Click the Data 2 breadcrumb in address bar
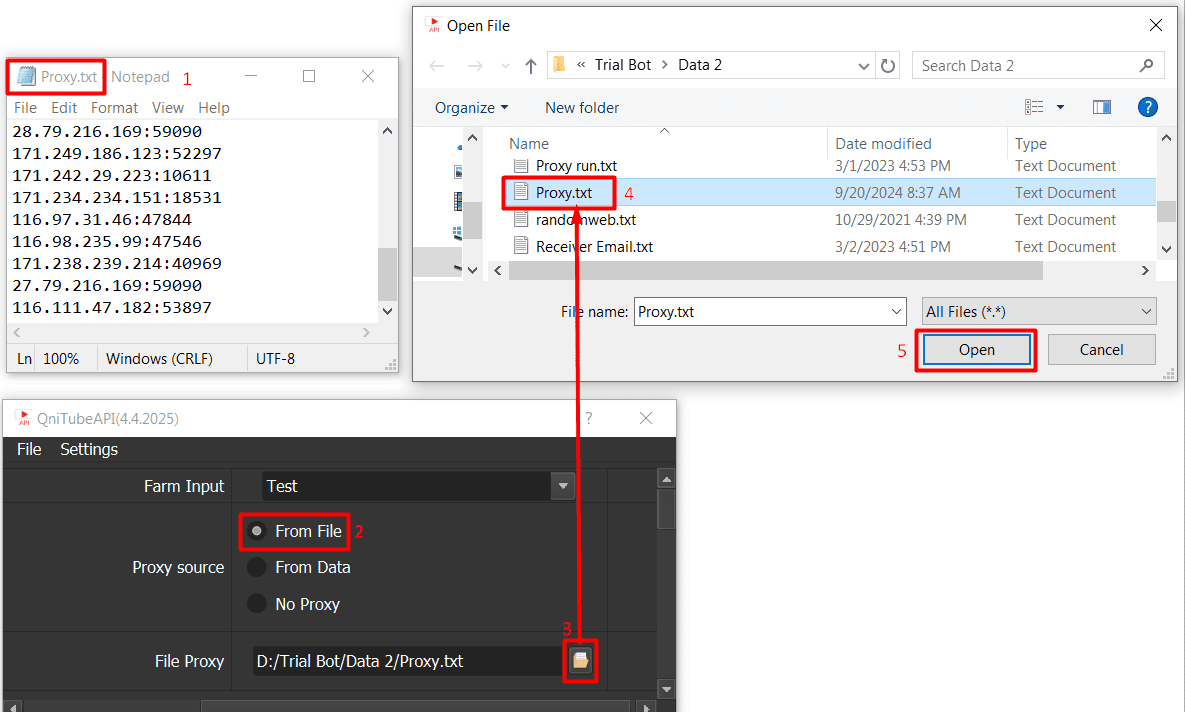 (x=700, y=65)
